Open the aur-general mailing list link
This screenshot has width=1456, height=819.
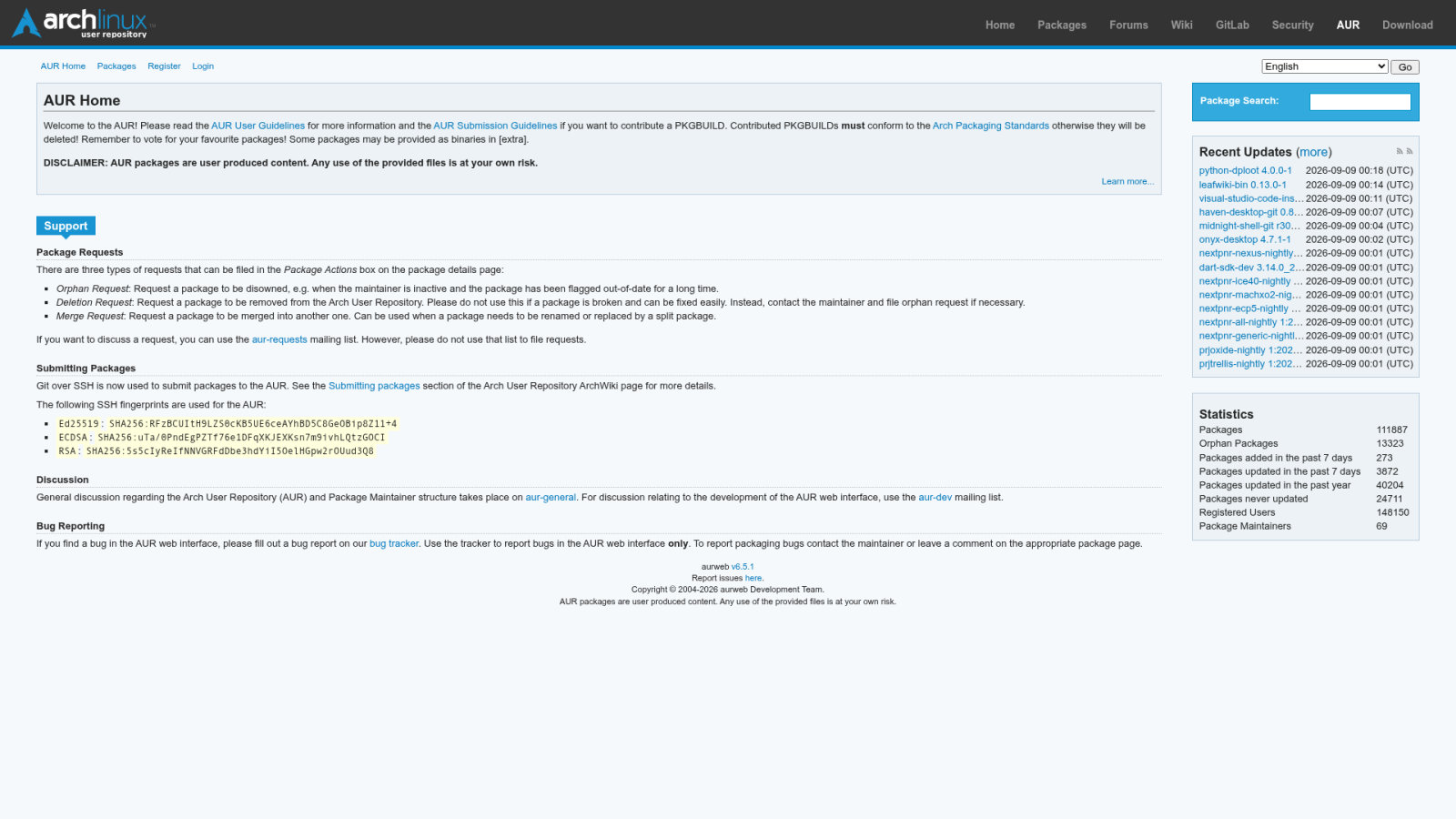click(551, 497)
